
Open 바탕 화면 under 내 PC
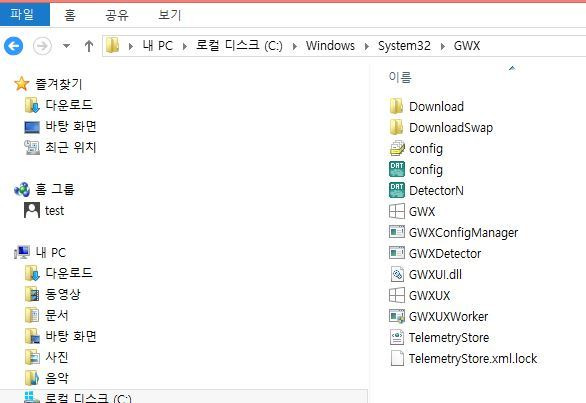coord(71,336)
